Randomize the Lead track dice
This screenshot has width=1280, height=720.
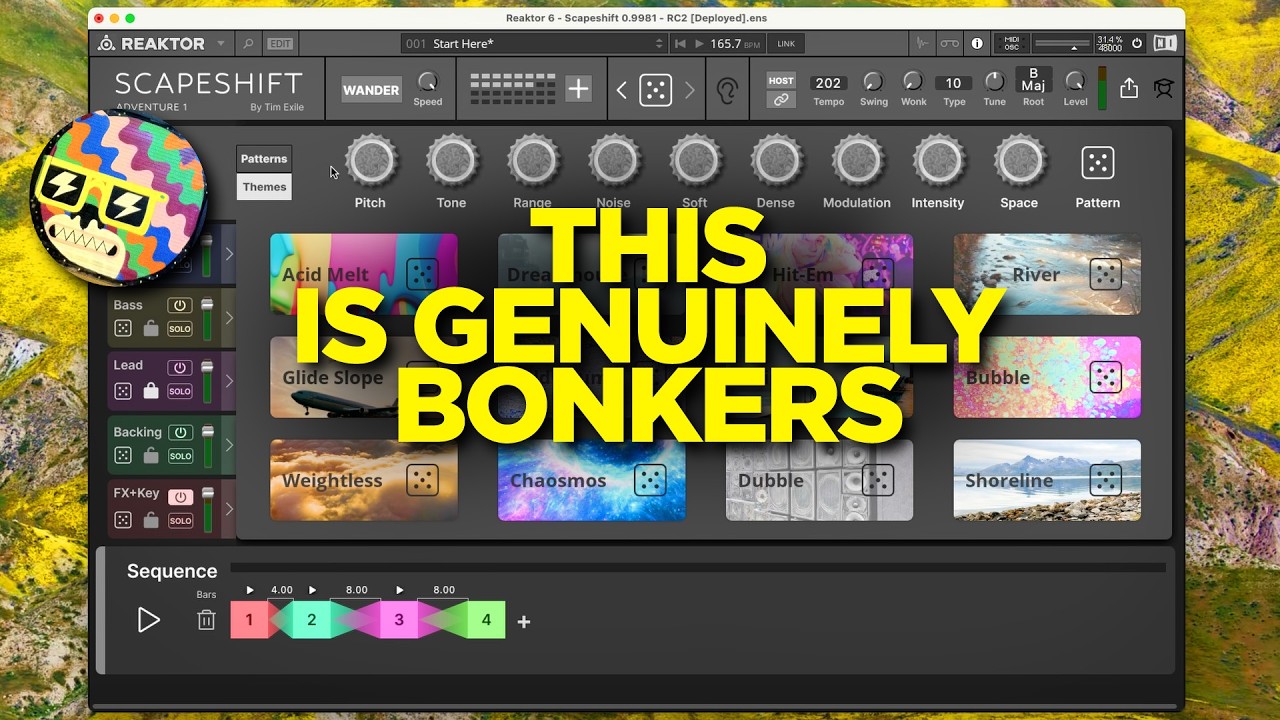pyautogui.click(x=122, y=391)
